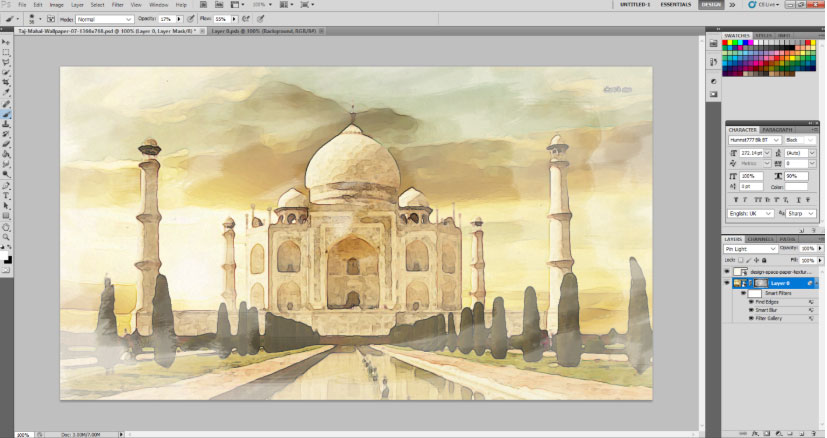Switch to the Paragraph tab
The width and height of the screenshot is (827, 438).
(777, 129)
